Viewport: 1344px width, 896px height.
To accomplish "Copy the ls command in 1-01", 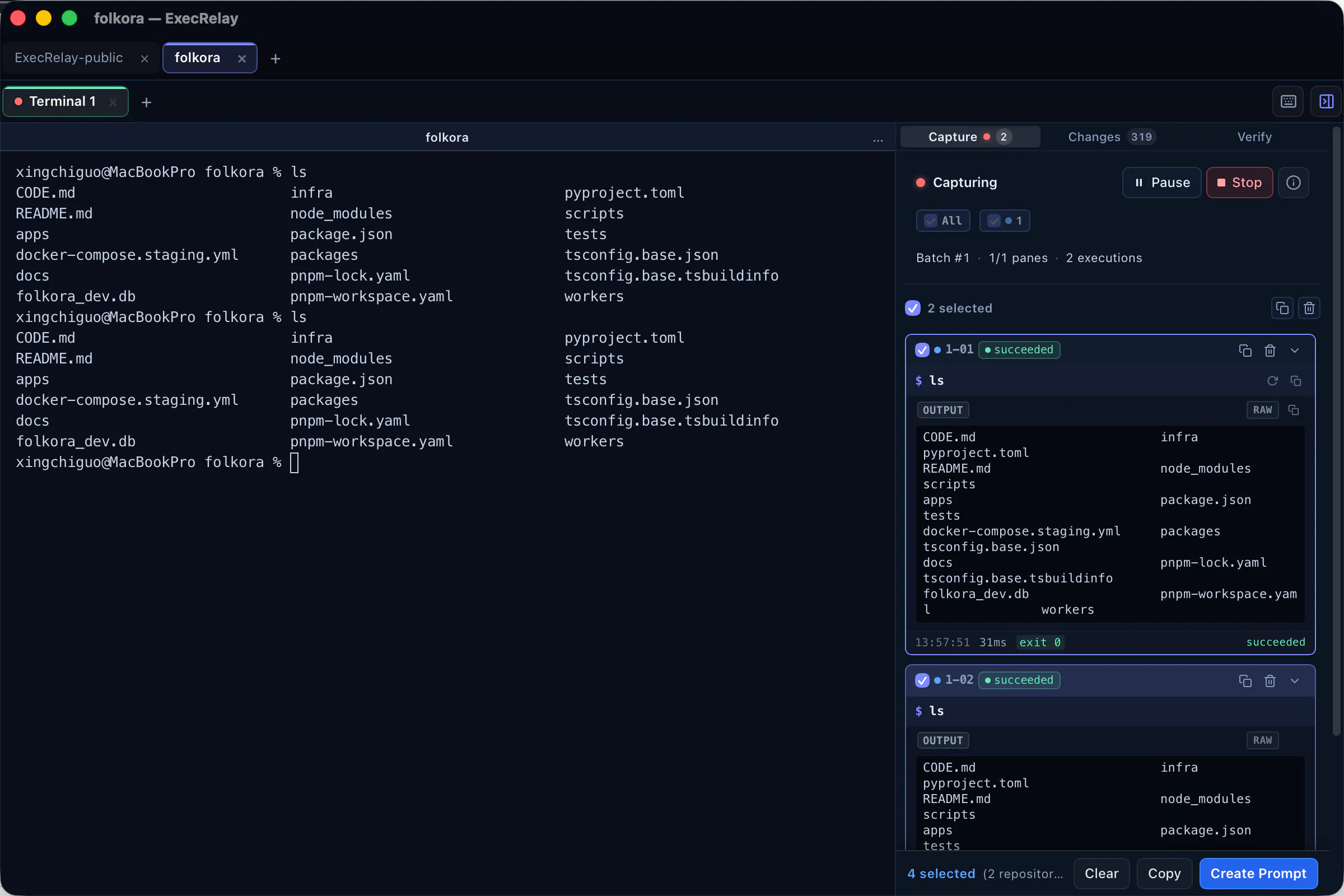I will [x=1295, y=381].
